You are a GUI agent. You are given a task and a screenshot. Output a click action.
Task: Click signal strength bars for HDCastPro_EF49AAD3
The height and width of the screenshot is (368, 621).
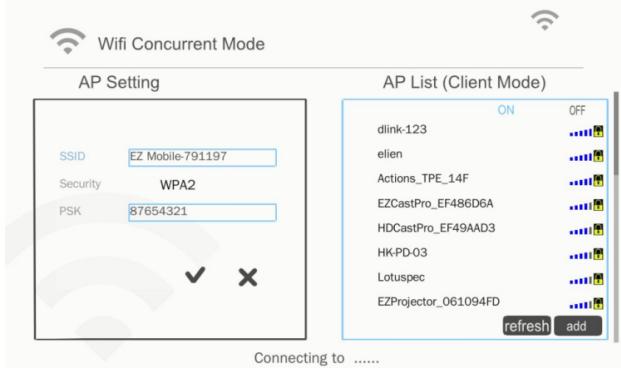click(x=581, y=231)
